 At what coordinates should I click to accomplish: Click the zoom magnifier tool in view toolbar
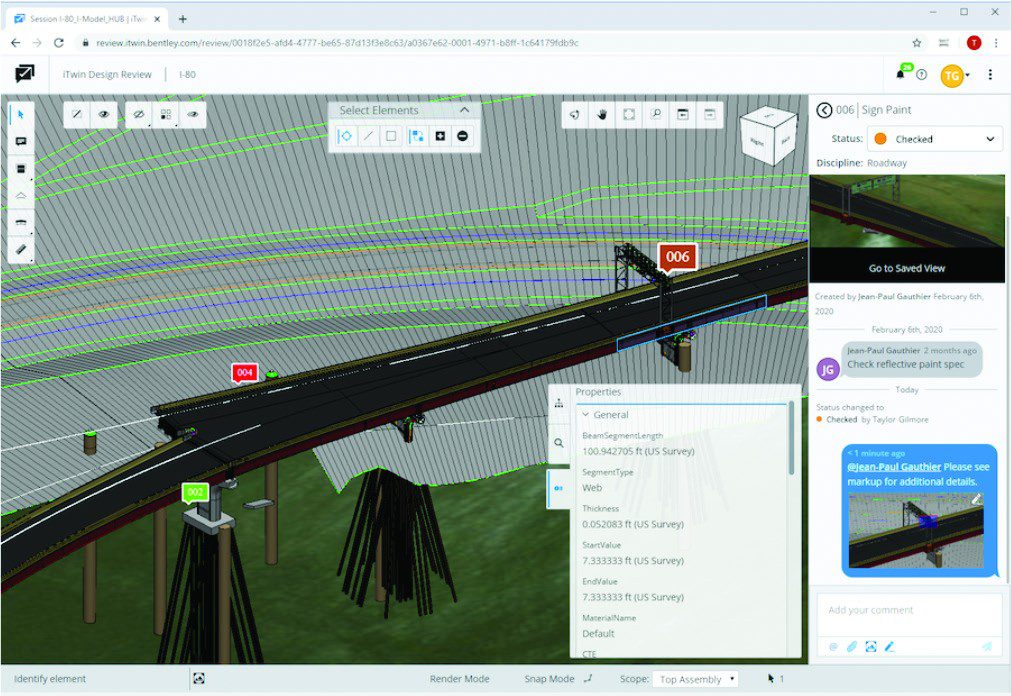coord(656,115)
